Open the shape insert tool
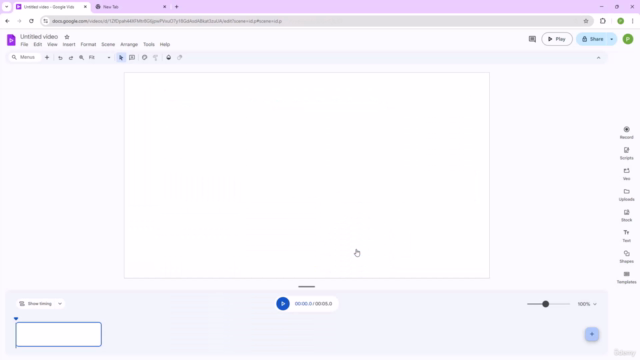 click(144, 58)
